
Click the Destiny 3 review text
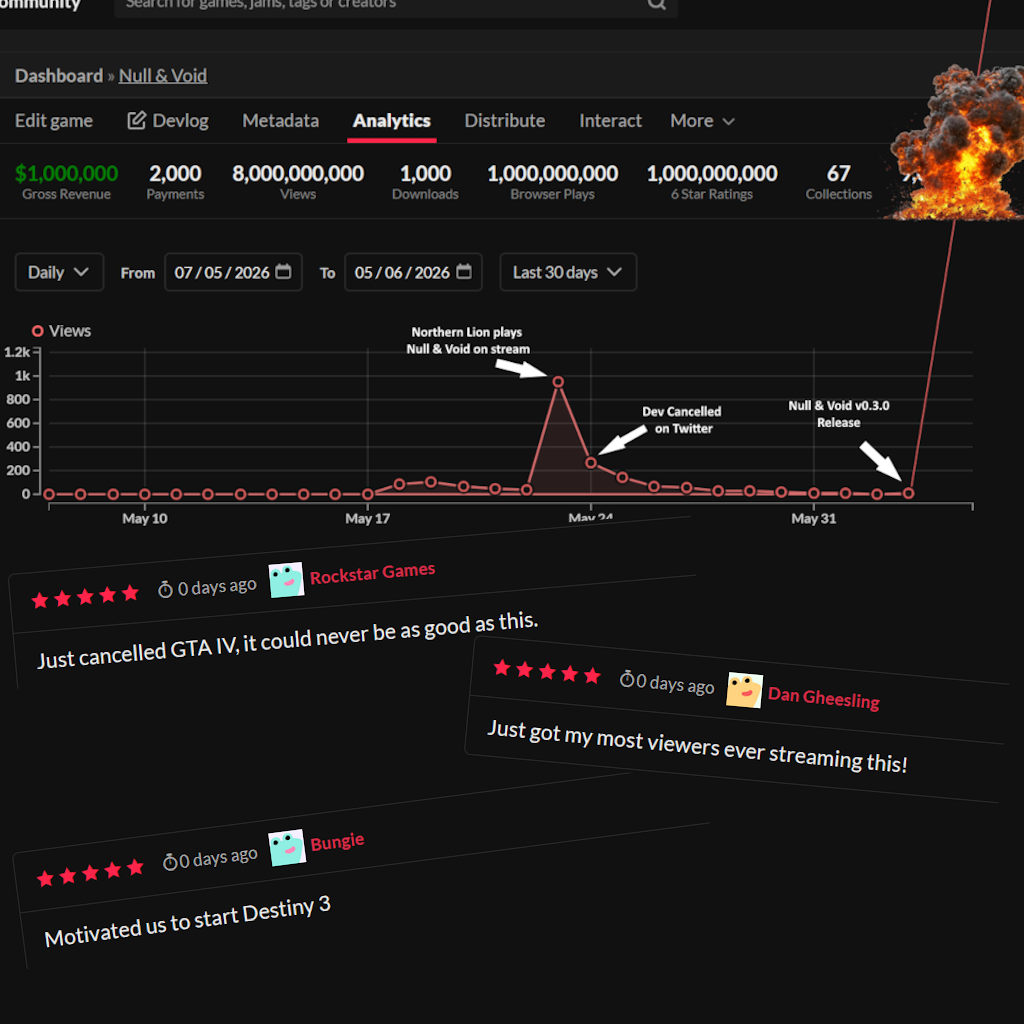point(187,921)
